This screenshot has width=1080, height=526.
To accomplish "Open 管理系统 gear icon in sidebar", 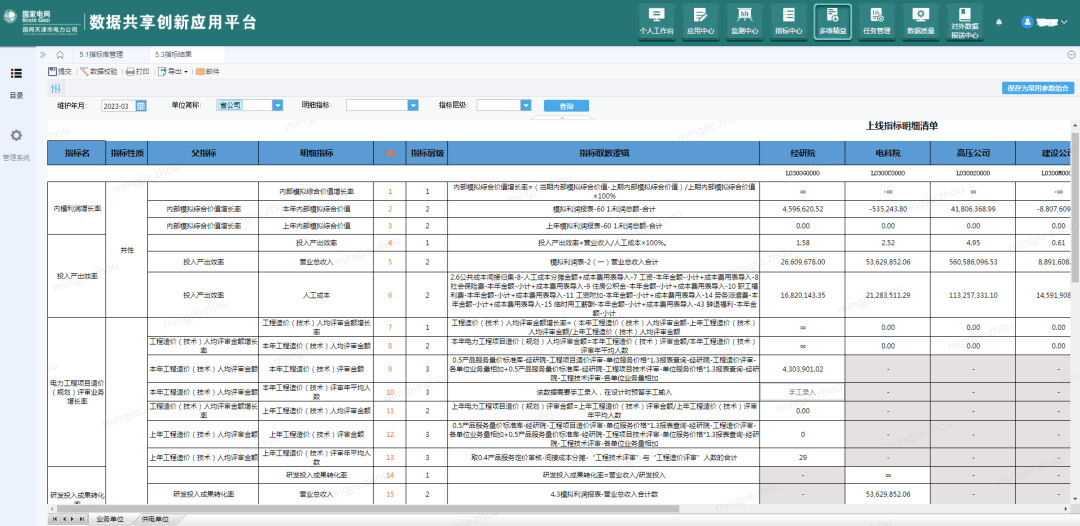I will click(x=17, y=136).
